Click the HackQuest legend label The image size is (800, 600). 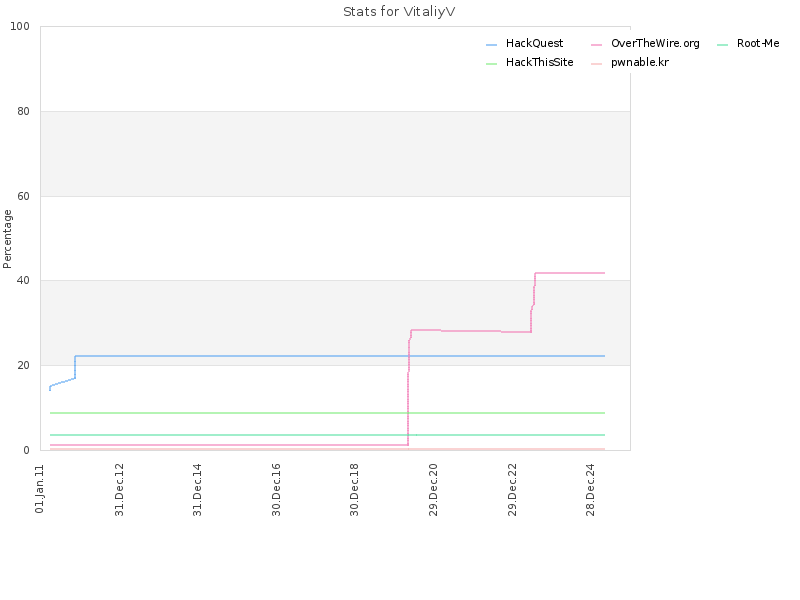click(x=534, y=43)
